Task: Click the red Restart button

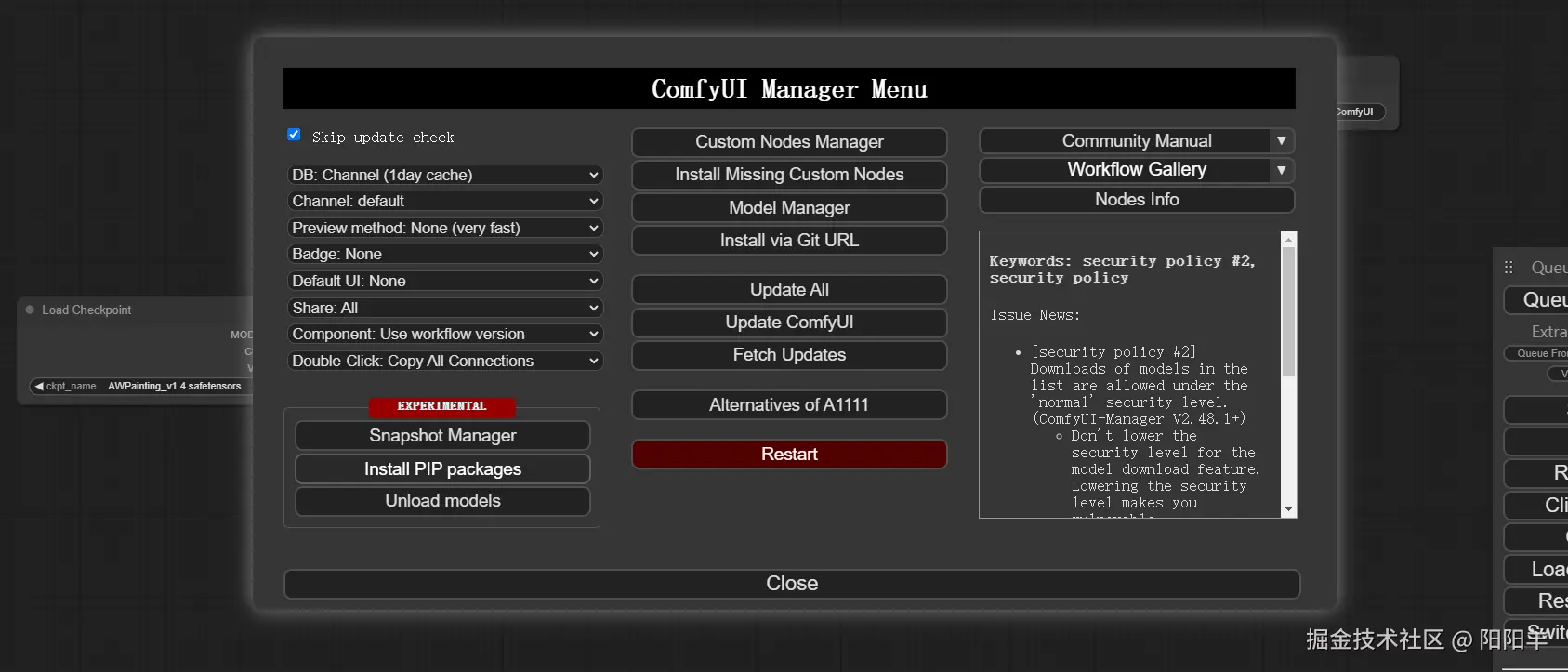Action: [x=789, y=455]
